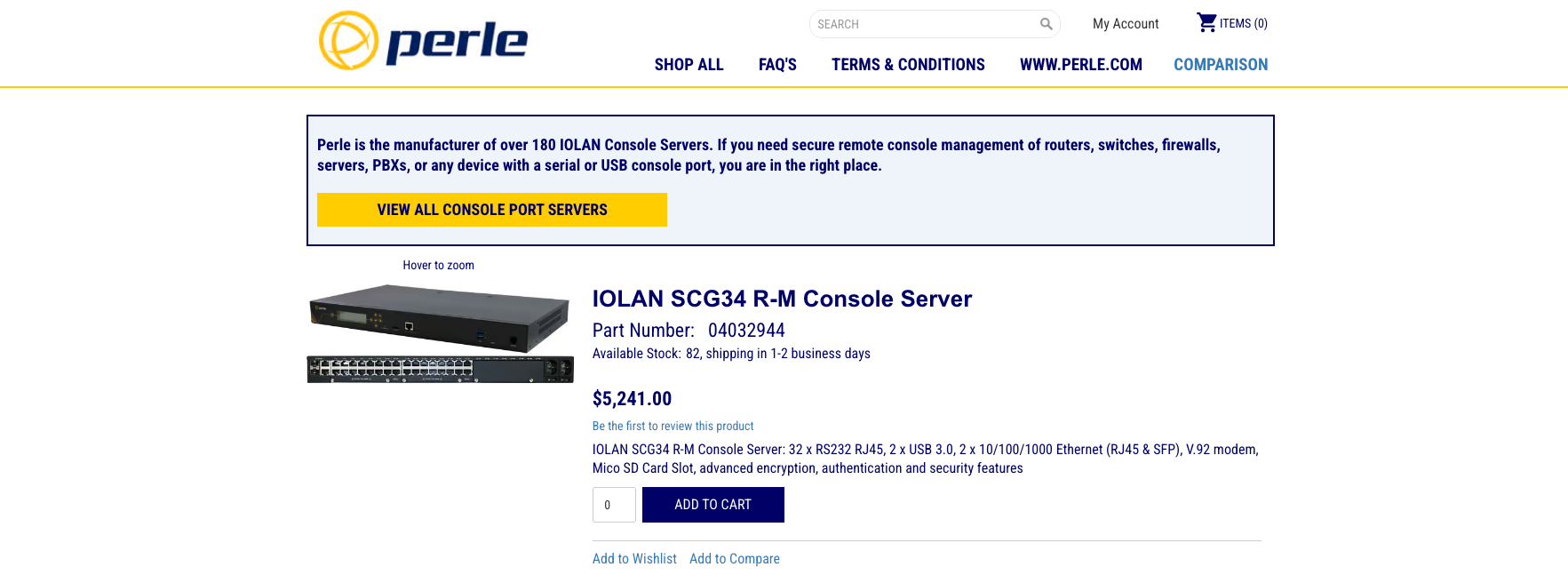The height and width of the screenshot is (583, 1568).
Task: Go to FAQ's page
Action: (777, 65)
